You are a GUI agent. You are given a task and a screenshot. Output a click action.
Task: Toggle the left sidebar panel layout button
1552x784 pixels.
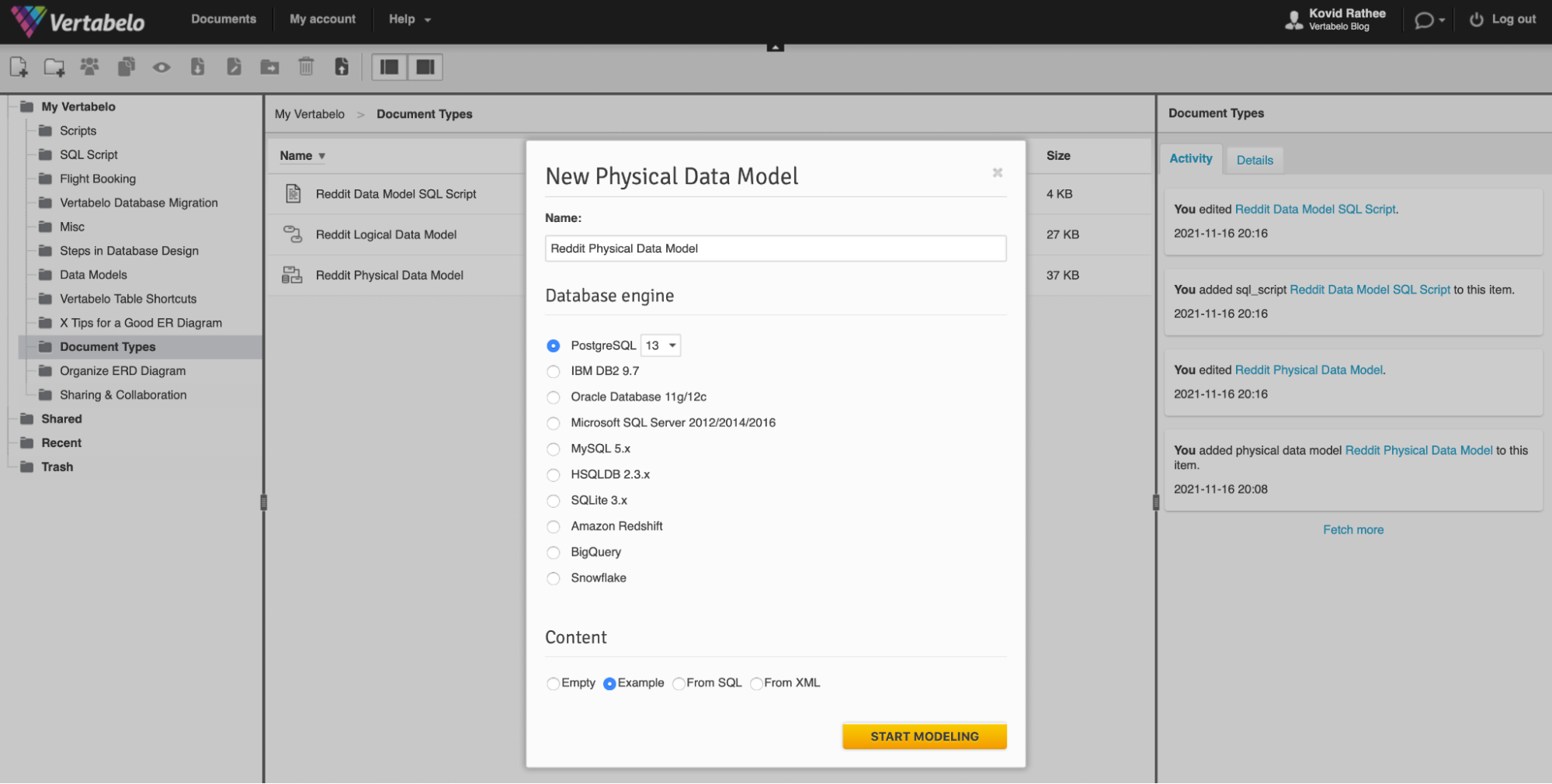pyautogui.click(x=390, y=68)
